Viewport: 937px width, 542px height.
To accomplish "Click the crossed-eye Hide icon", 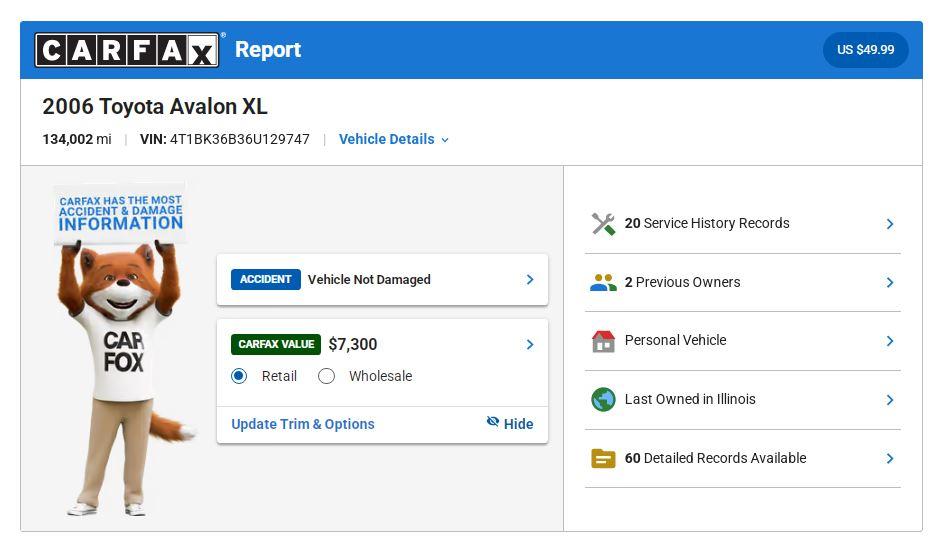I will pyautogui.click(x=492, y=422).
